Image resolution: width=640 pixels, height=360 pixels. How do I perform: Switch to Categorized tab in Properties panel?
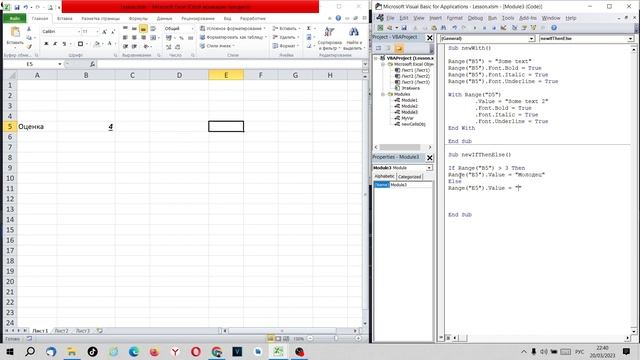click(x=409, y=177)
